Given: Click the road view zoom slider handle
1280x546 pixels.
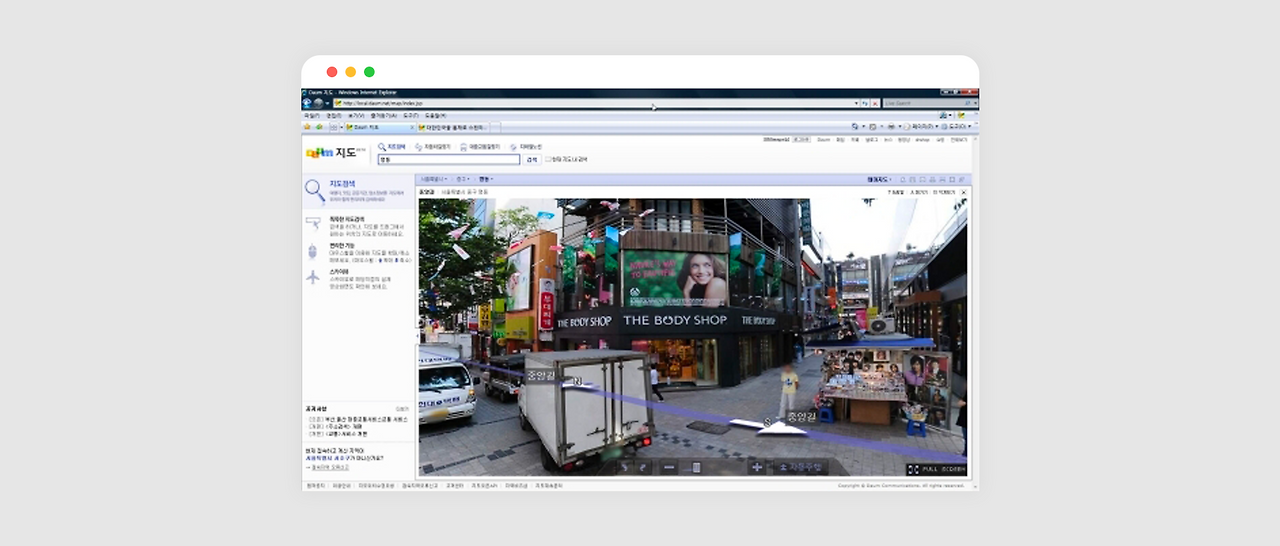Looking at the screenshot, I should 697,467.
